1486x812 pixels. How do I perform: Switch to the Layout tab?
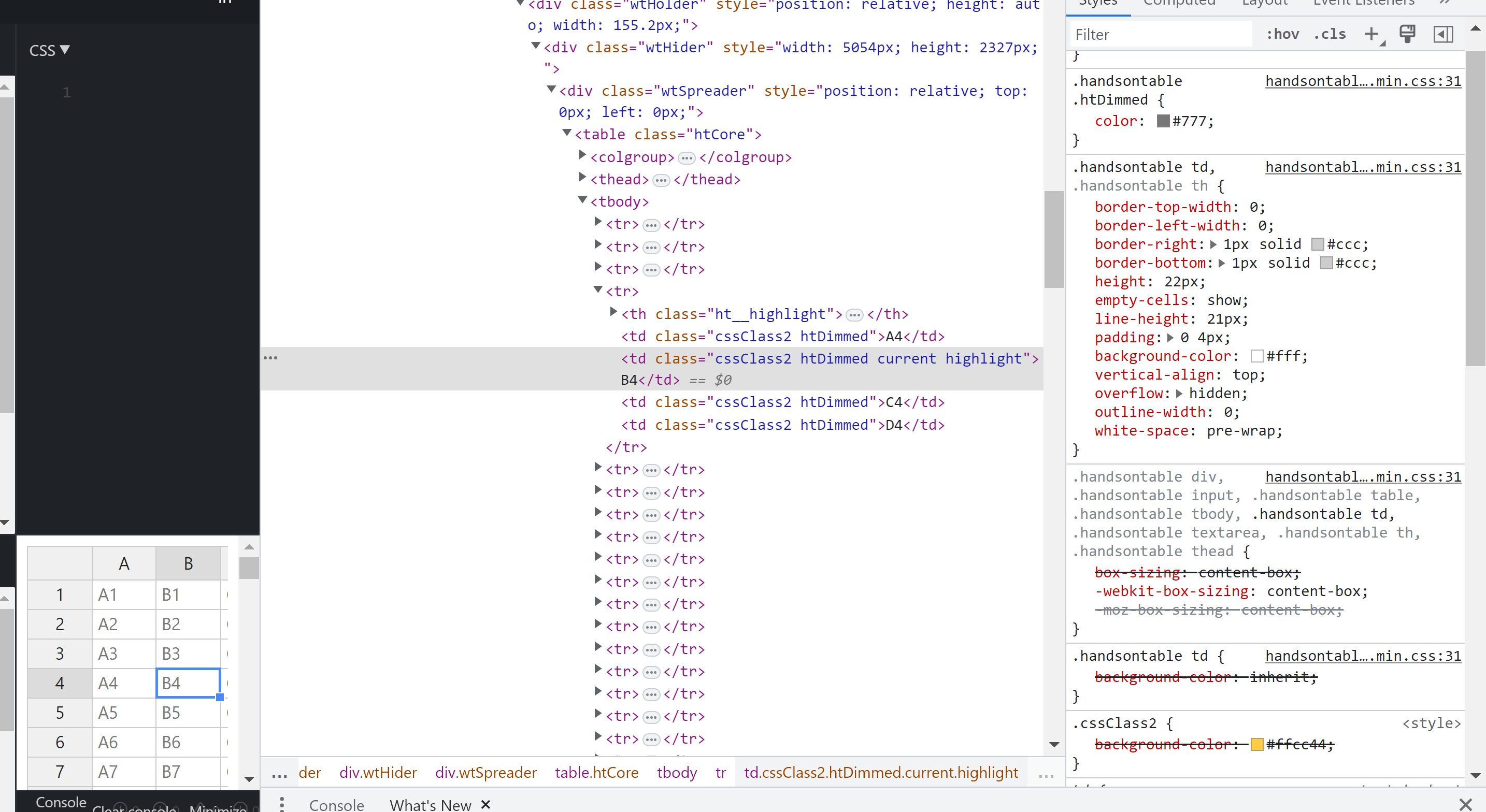(1264, 4)
